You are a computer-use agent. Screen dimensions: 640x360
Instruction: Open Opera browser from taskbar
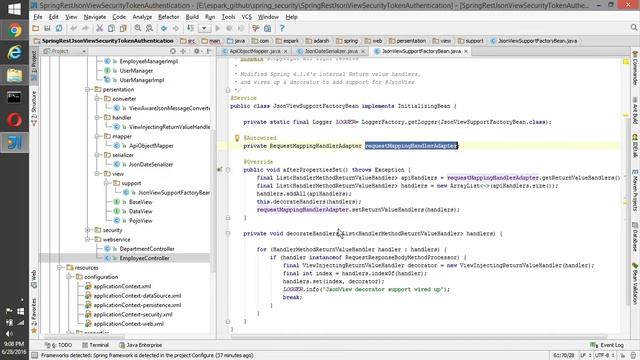[x=14, y=120]
